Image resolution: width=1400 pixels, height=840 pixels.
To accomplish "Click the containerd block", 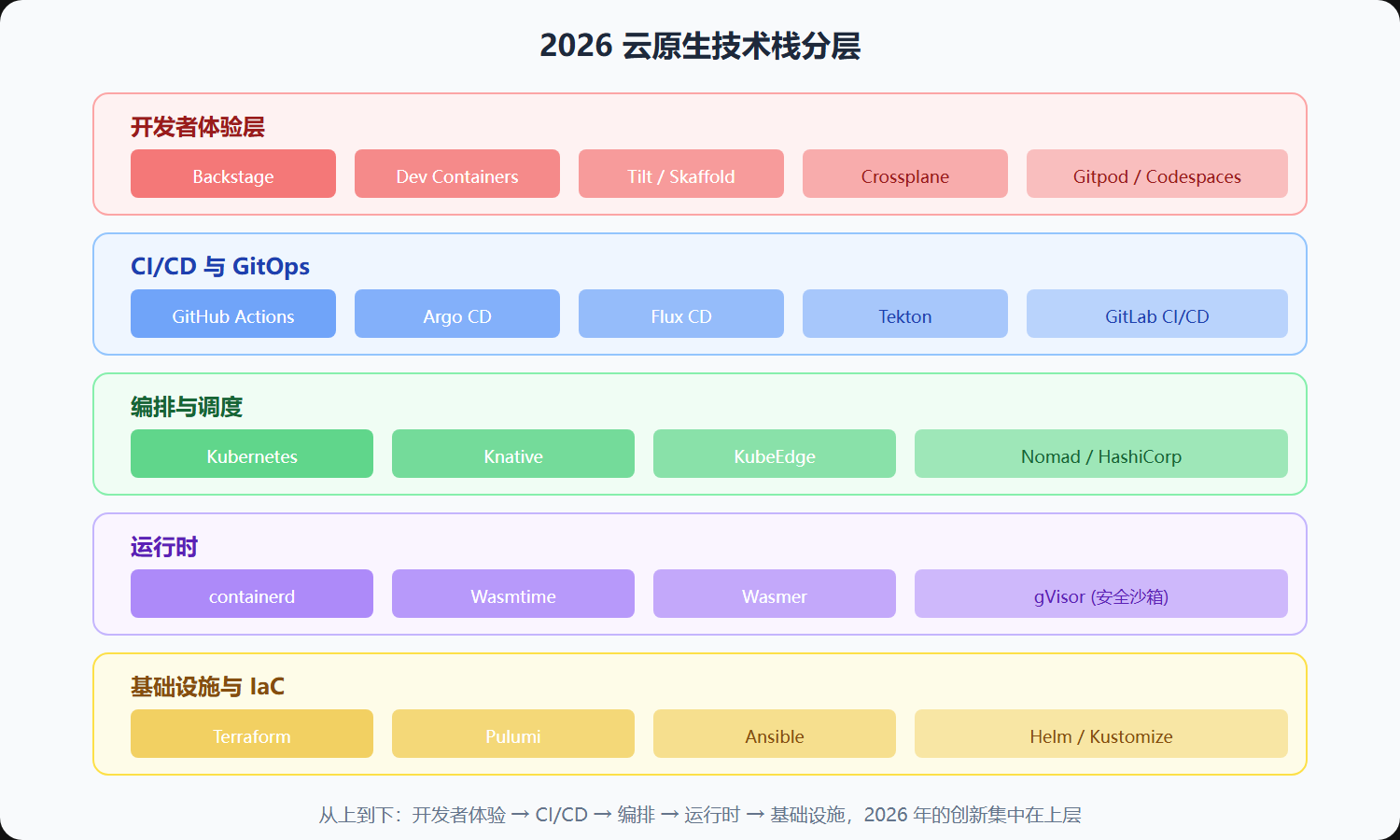I will click(x=252, y=594).
